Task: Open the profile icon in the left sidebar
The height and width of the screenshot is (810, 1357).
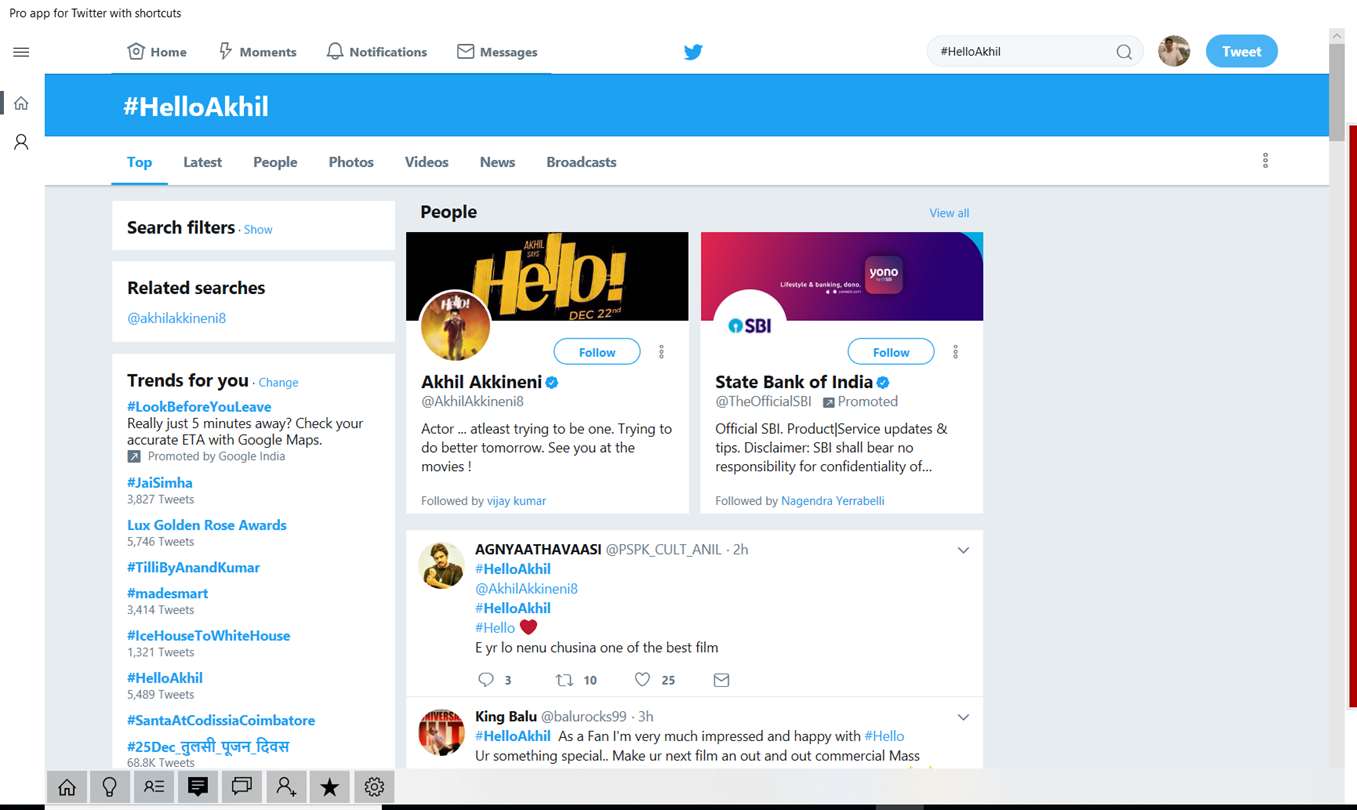Action: click(x=21, y=142)
